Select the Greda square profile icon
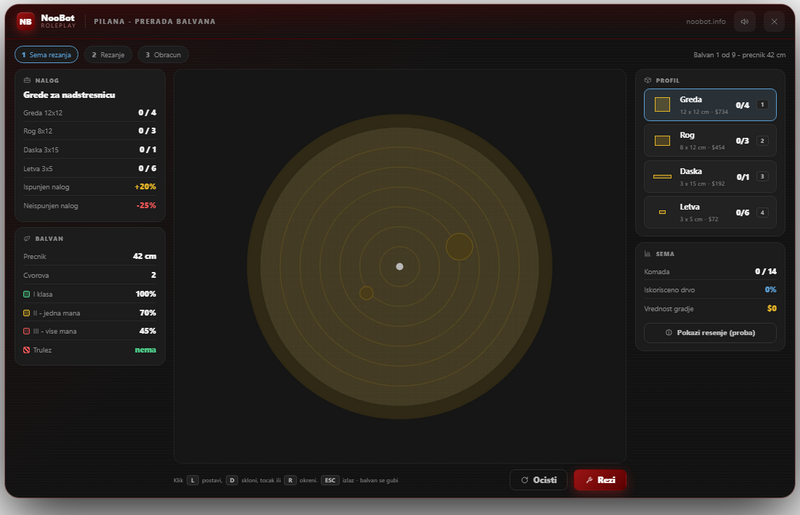800x515 pixels. click(x=662, y=105)
